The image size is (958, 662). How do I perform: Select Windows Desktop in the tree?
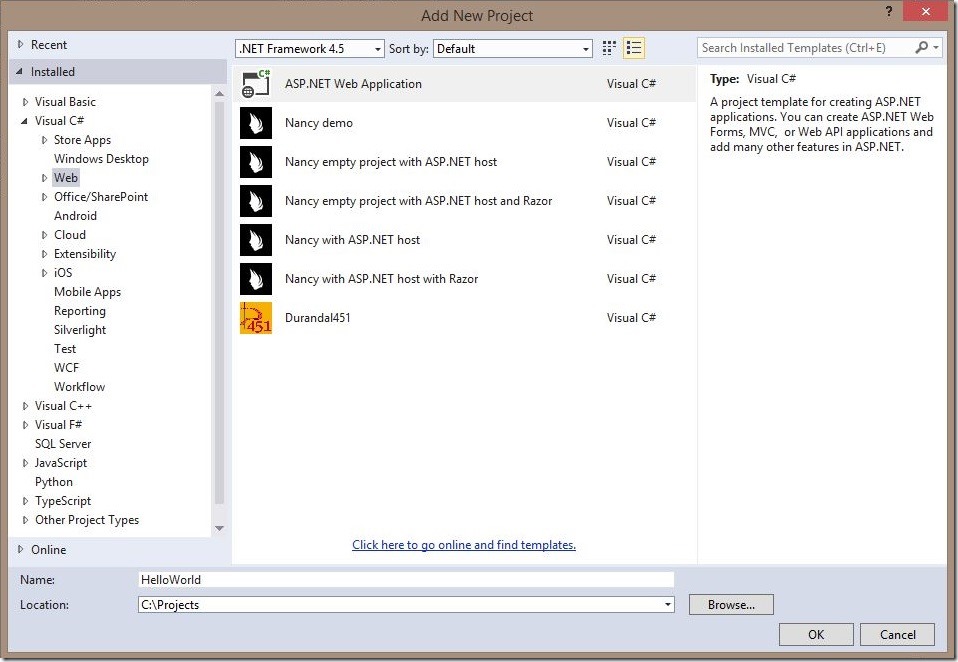coord(101,159)
